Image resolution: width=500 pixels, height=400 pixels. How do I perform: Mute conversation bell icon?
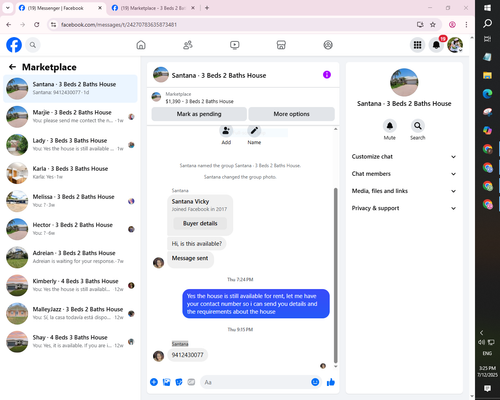point(389,126)
